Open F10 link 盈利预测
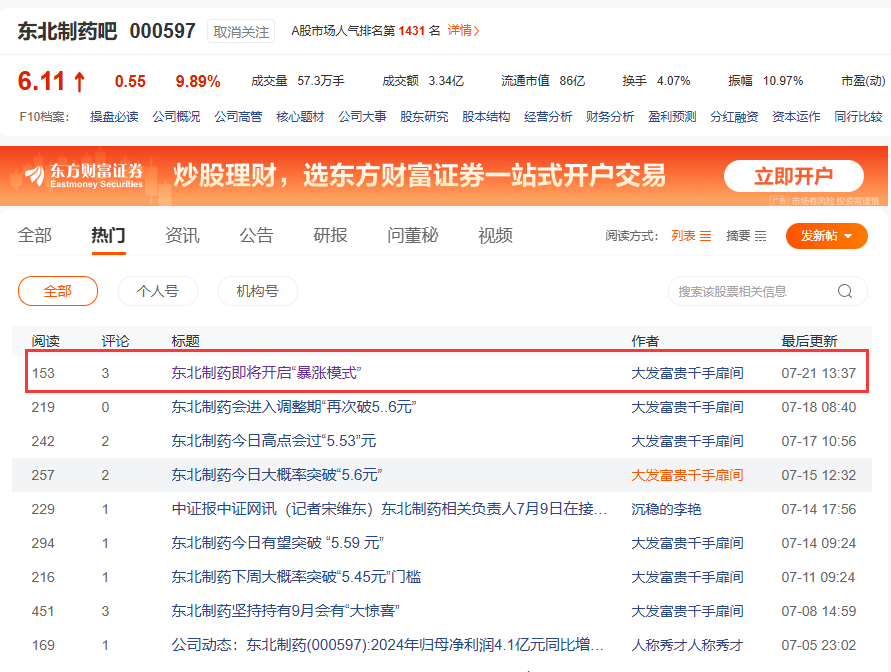The image size is (891, 672). (672, 117)
